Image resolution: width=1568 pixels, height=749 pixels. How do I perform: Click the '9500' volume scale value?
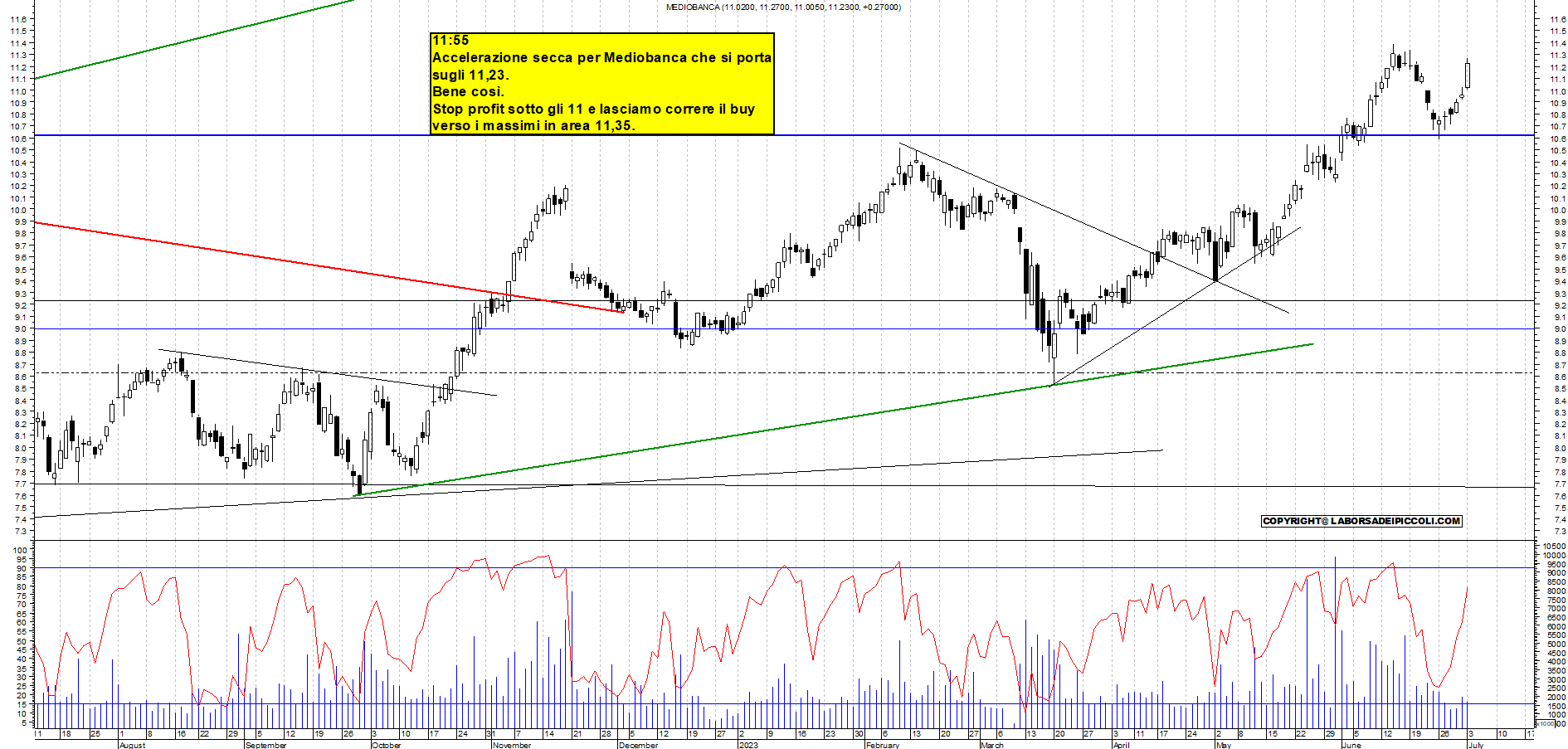pyautogui.click(x=1556, y=564)
